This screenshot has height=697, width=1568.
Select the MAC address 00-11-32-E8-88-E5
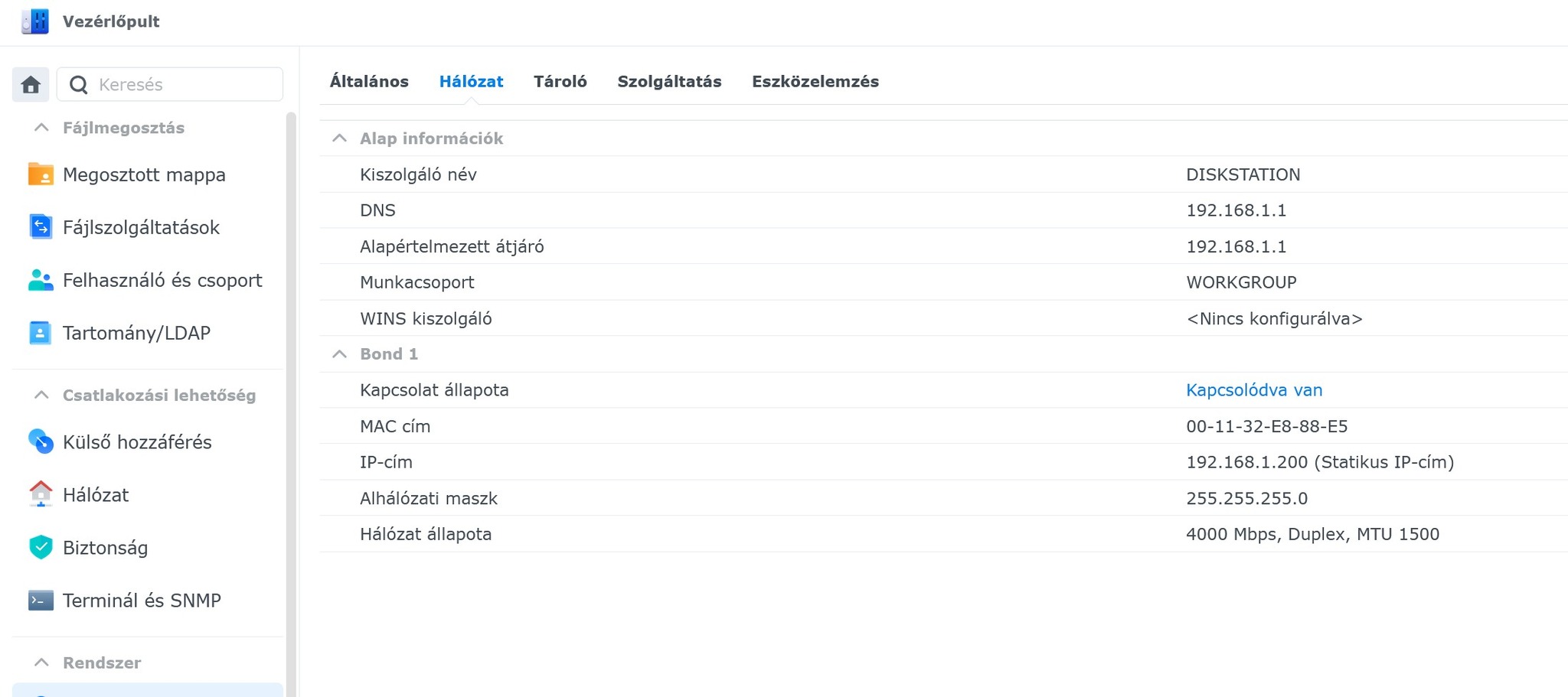coord(1267,426)
